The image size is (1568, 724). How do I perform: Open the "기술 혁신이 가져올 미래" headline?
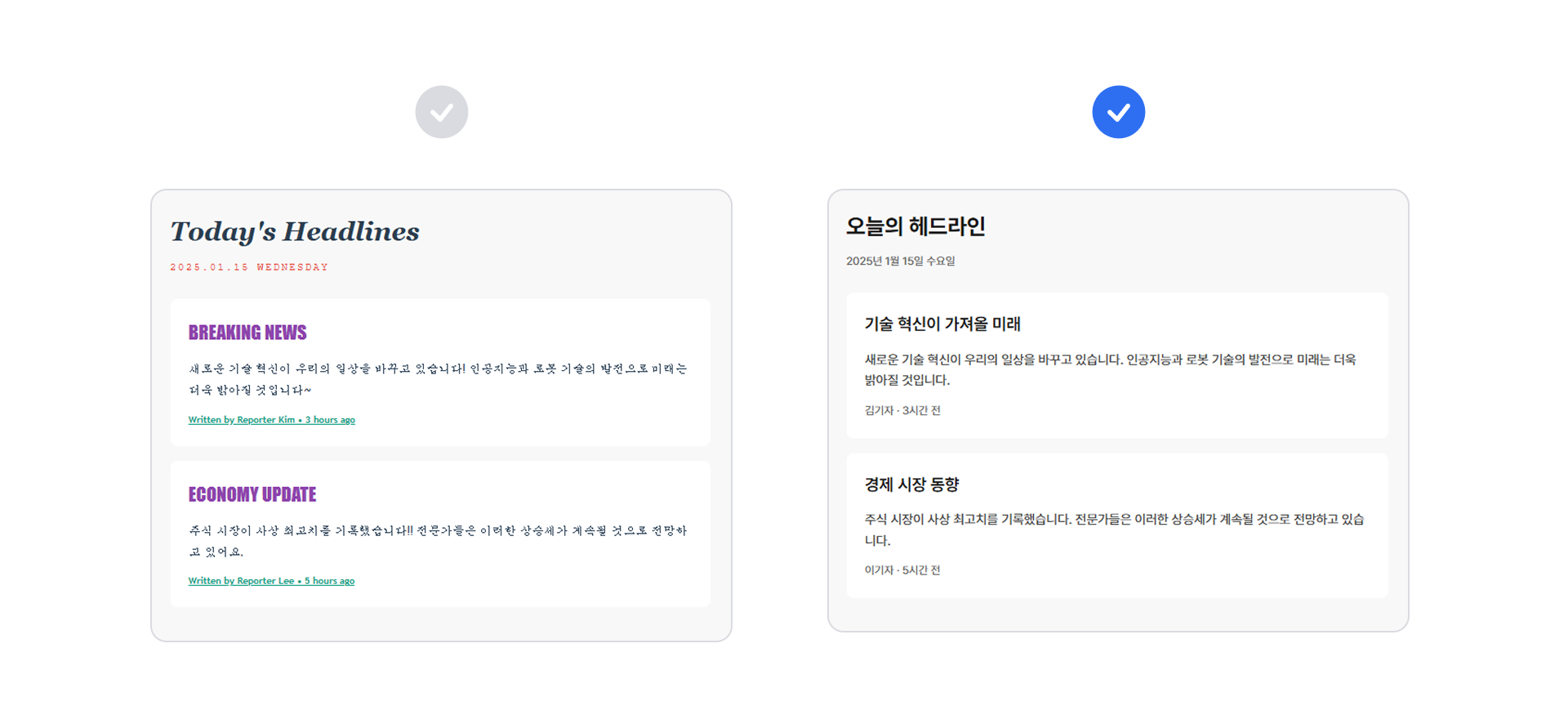click(x=942, y=324)
